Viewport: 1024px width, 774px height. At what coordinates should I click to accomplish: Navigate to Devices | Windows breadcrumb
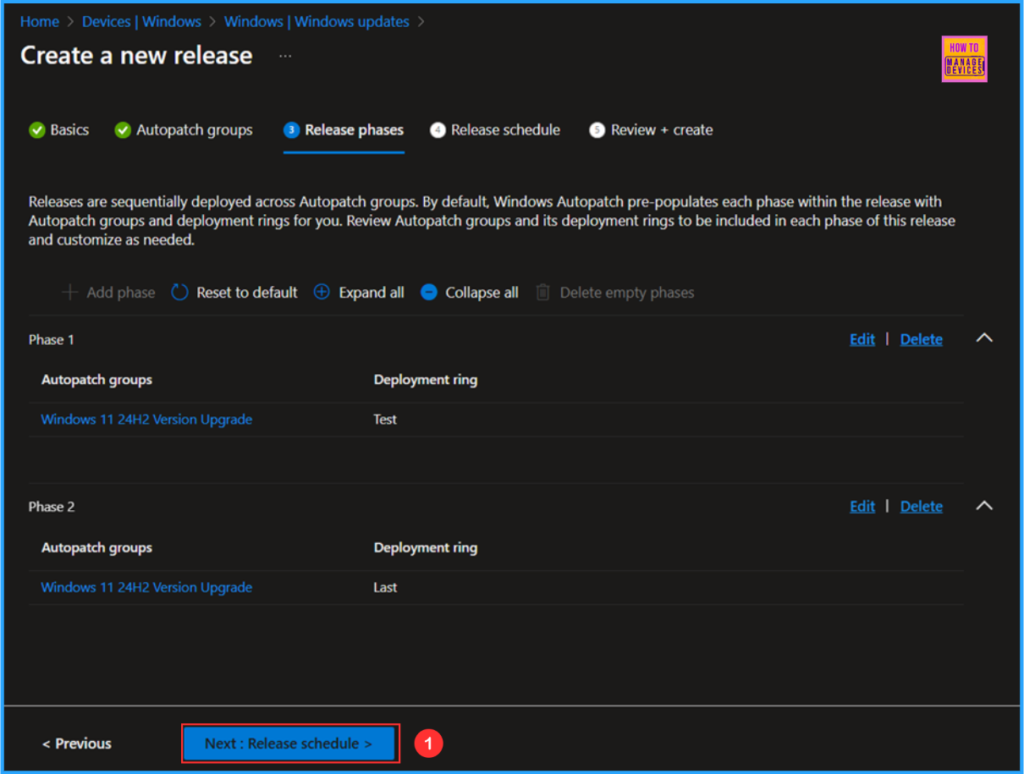142,22
